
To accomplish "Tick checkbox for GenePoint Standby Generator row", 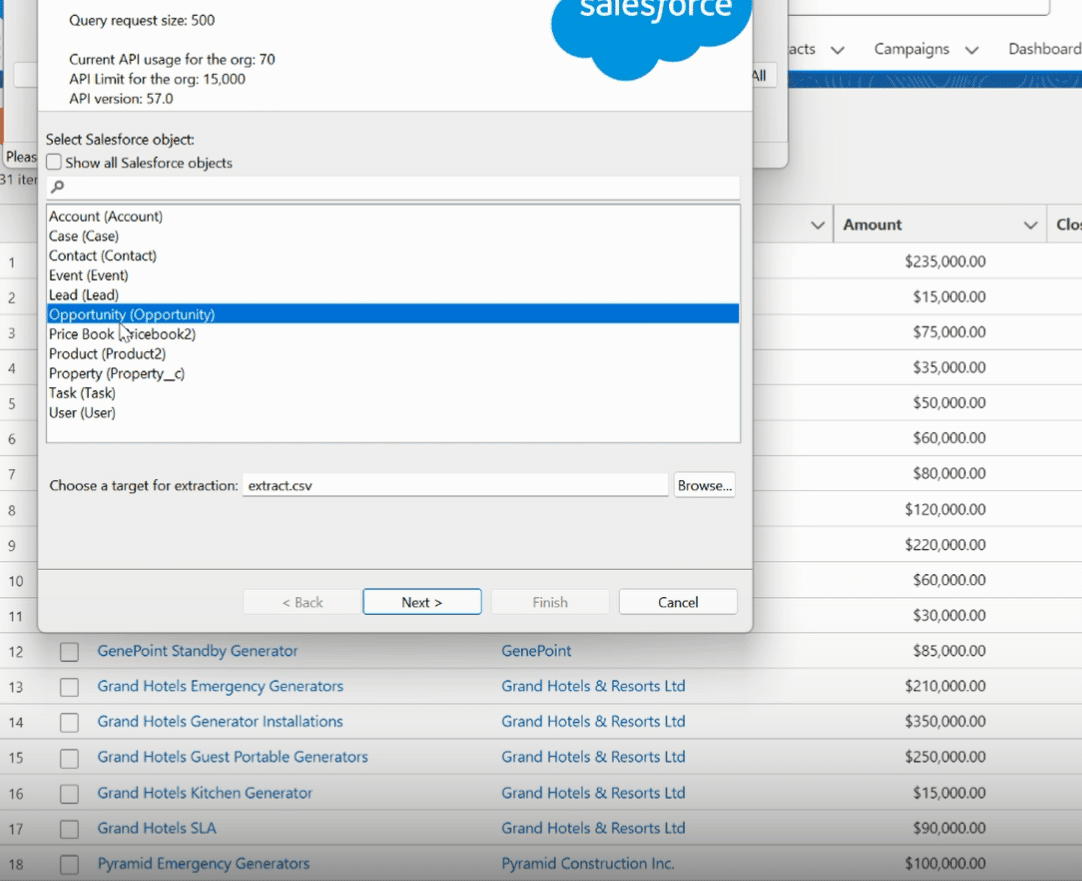I will [x=69, y=651].
